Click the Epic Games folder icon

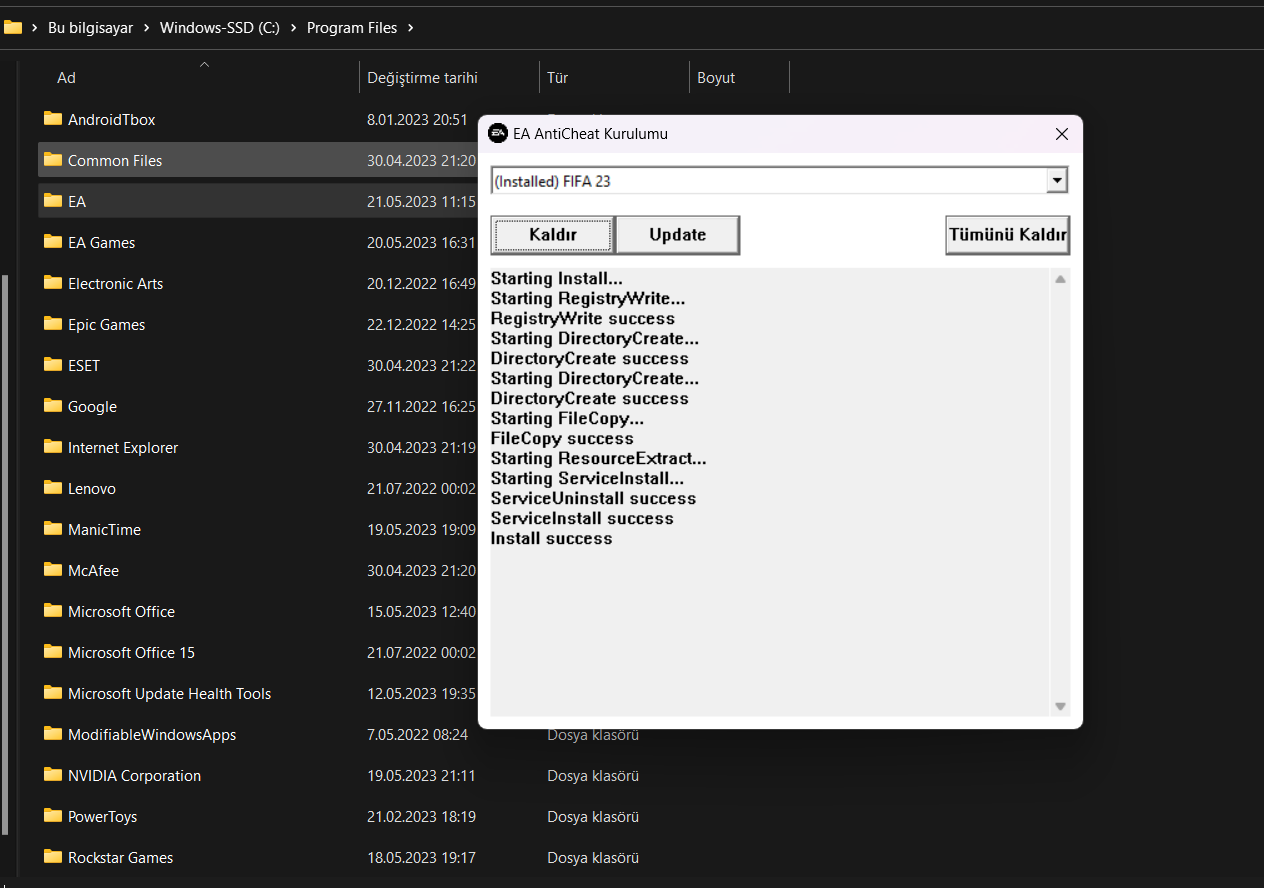click(x=53, y=324)
